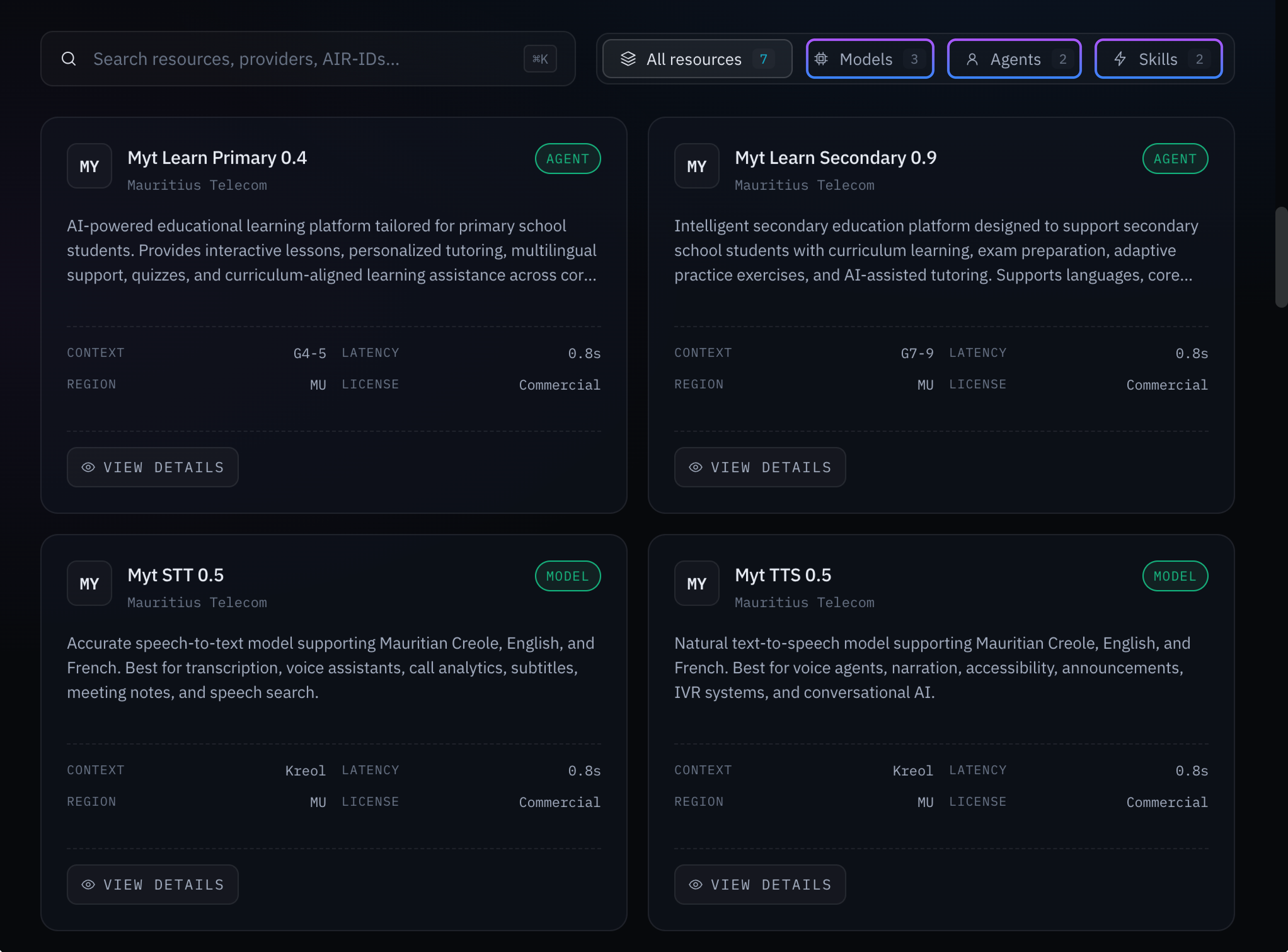Click the 2 count on Agents tab
Screen dimensions: 1288x952
tap(1062, 59)
